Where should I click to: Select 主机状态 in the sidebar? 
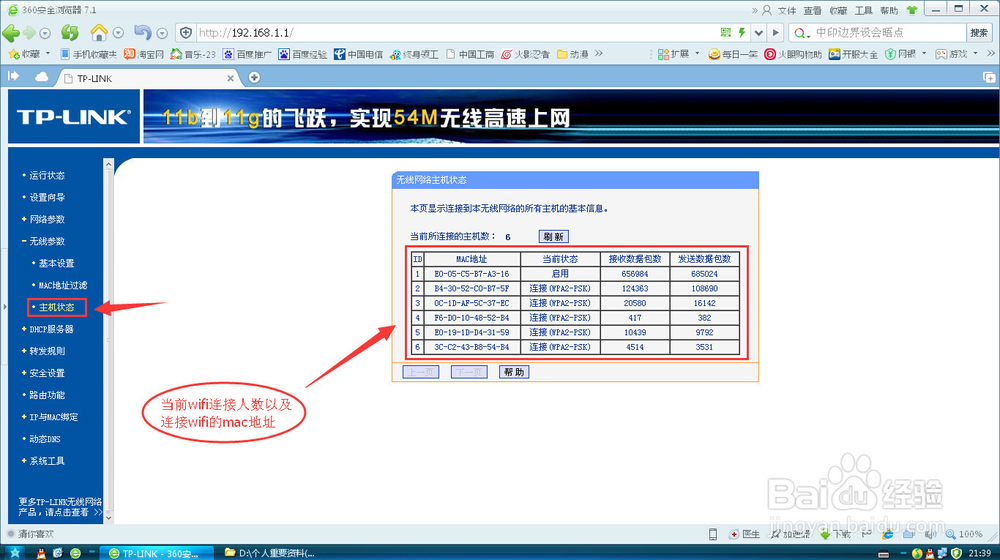click(x=56, y=307)
